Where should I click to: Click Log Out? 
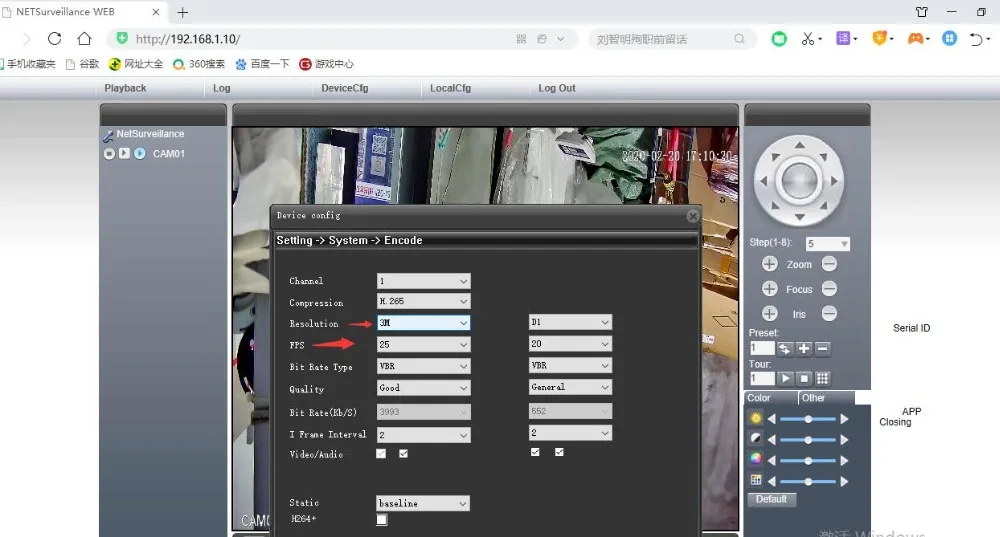tap(557, 88)
